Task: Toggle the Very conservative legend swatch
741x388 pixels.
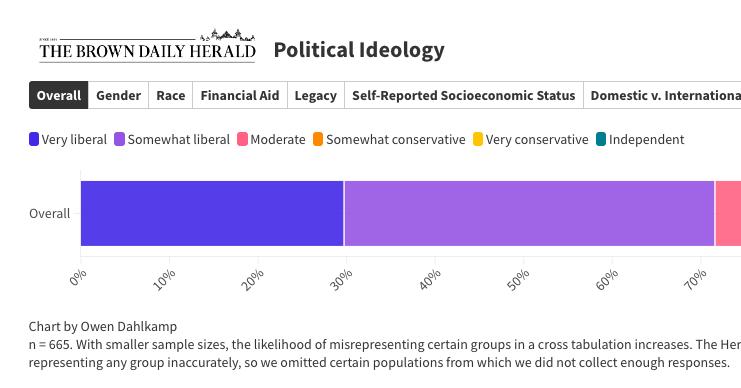Action: point(478,139)
